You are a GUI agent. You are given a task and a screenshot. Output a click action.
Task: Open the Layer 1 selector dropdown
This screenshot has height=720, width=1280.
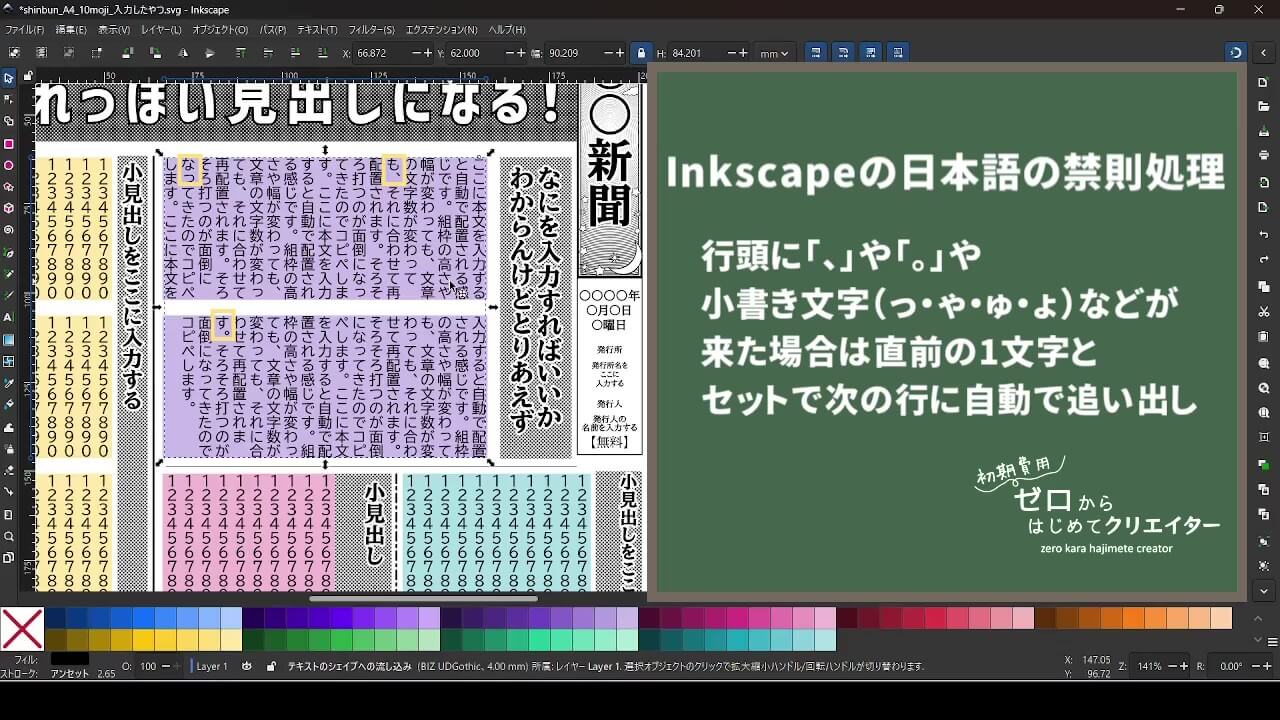212,666
